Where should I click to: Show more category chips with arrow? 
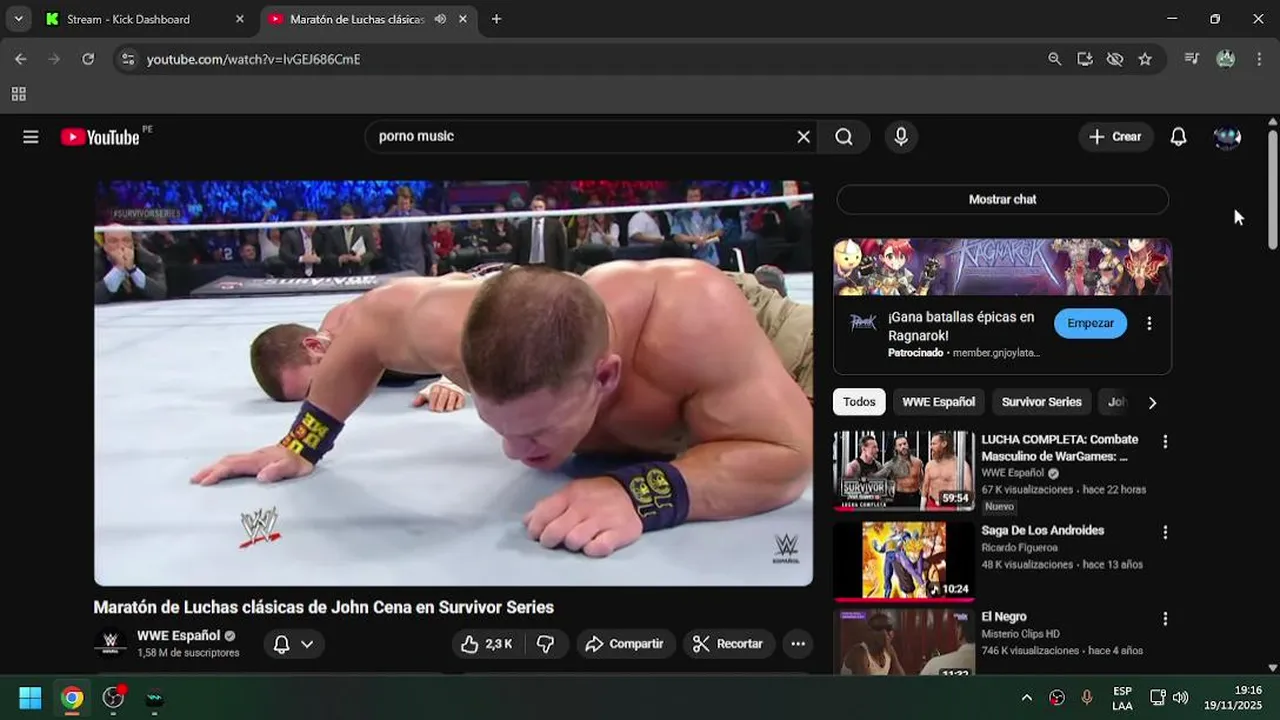click(x=1152, y=403)
